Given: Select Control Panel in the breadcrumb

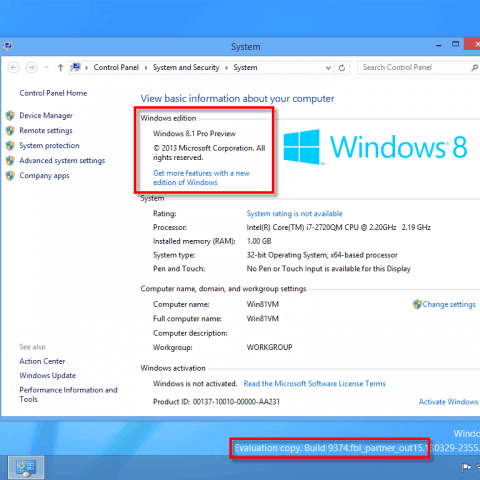Looking at the screenshot, I should tap(116, 67).
